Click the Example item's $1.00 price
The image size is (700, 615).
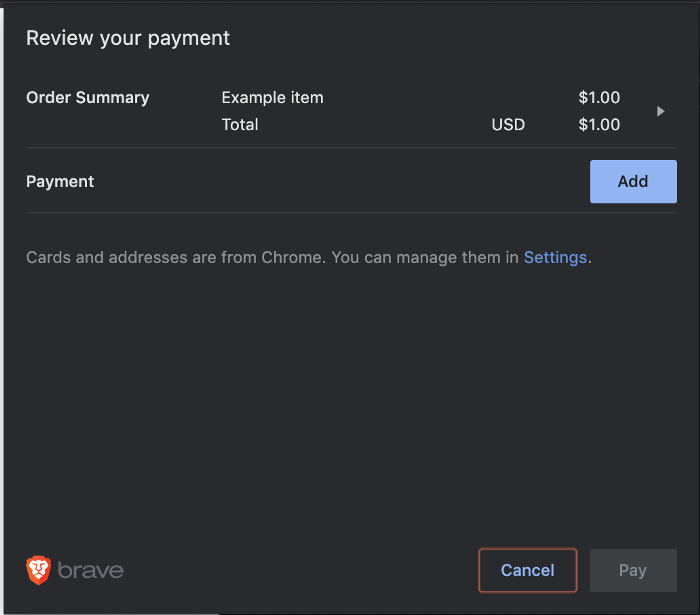click(599, 98)
